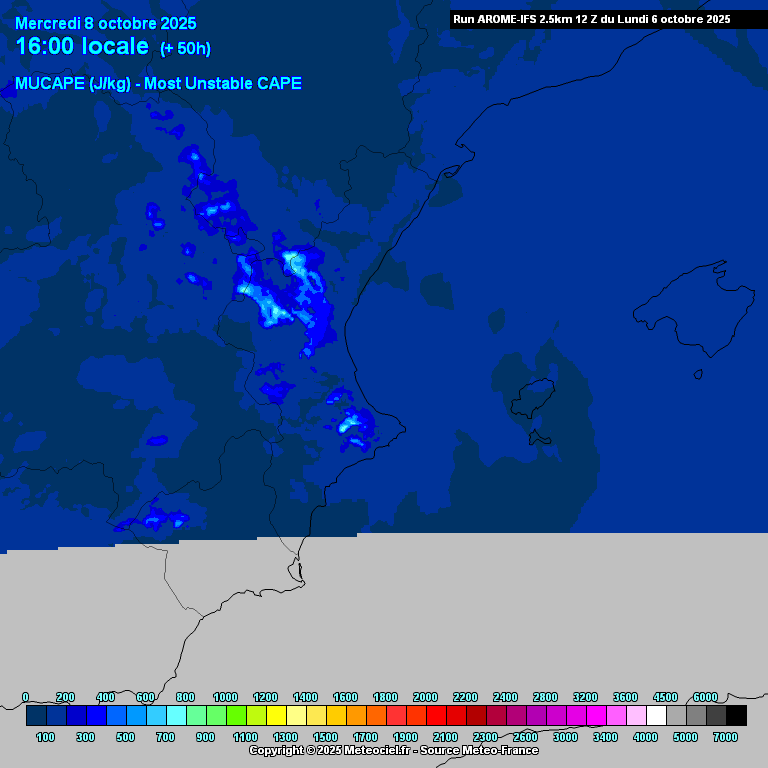
Task: Click the "Mercredi 8 octobre 2025" date
Action: (105, 23)
